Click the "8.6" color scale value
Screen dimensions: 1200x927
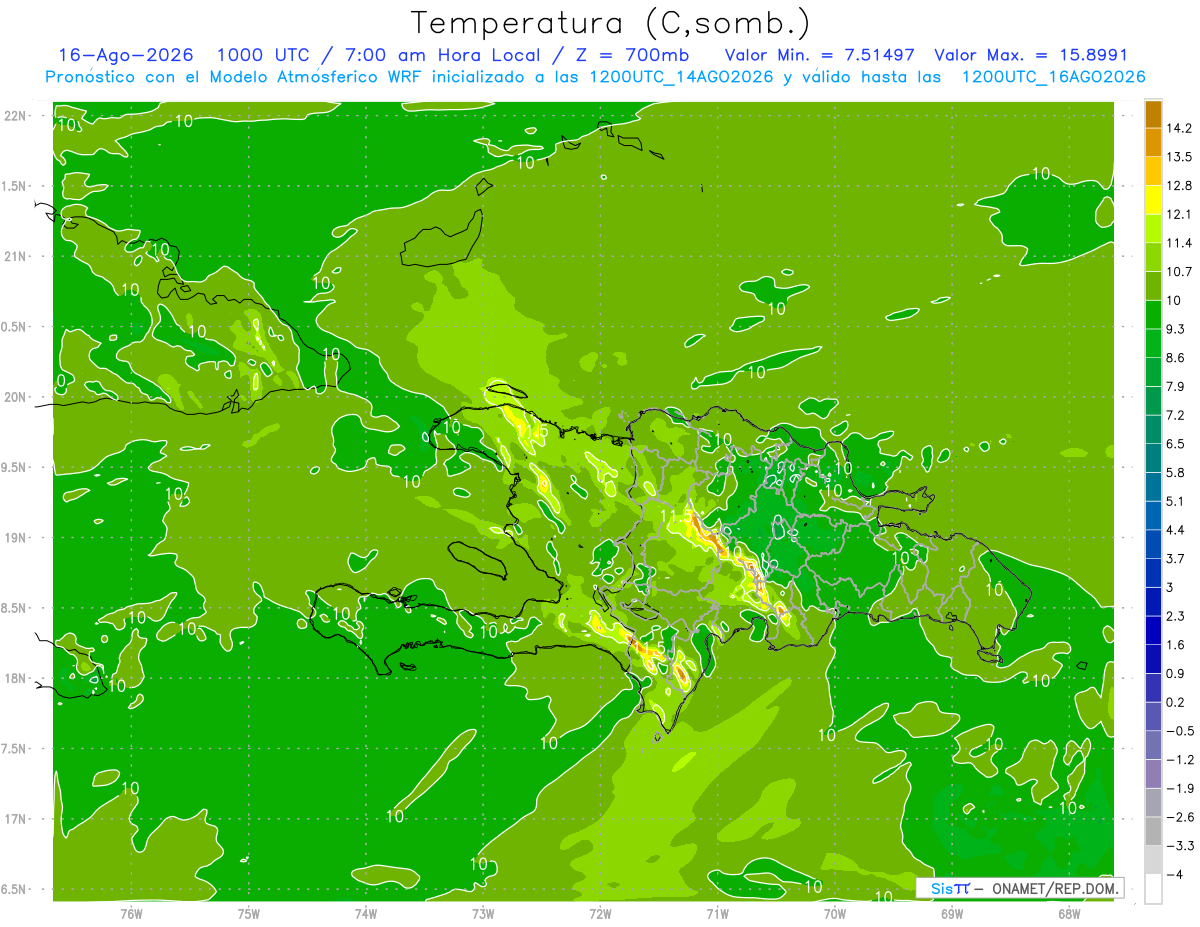1174,358
